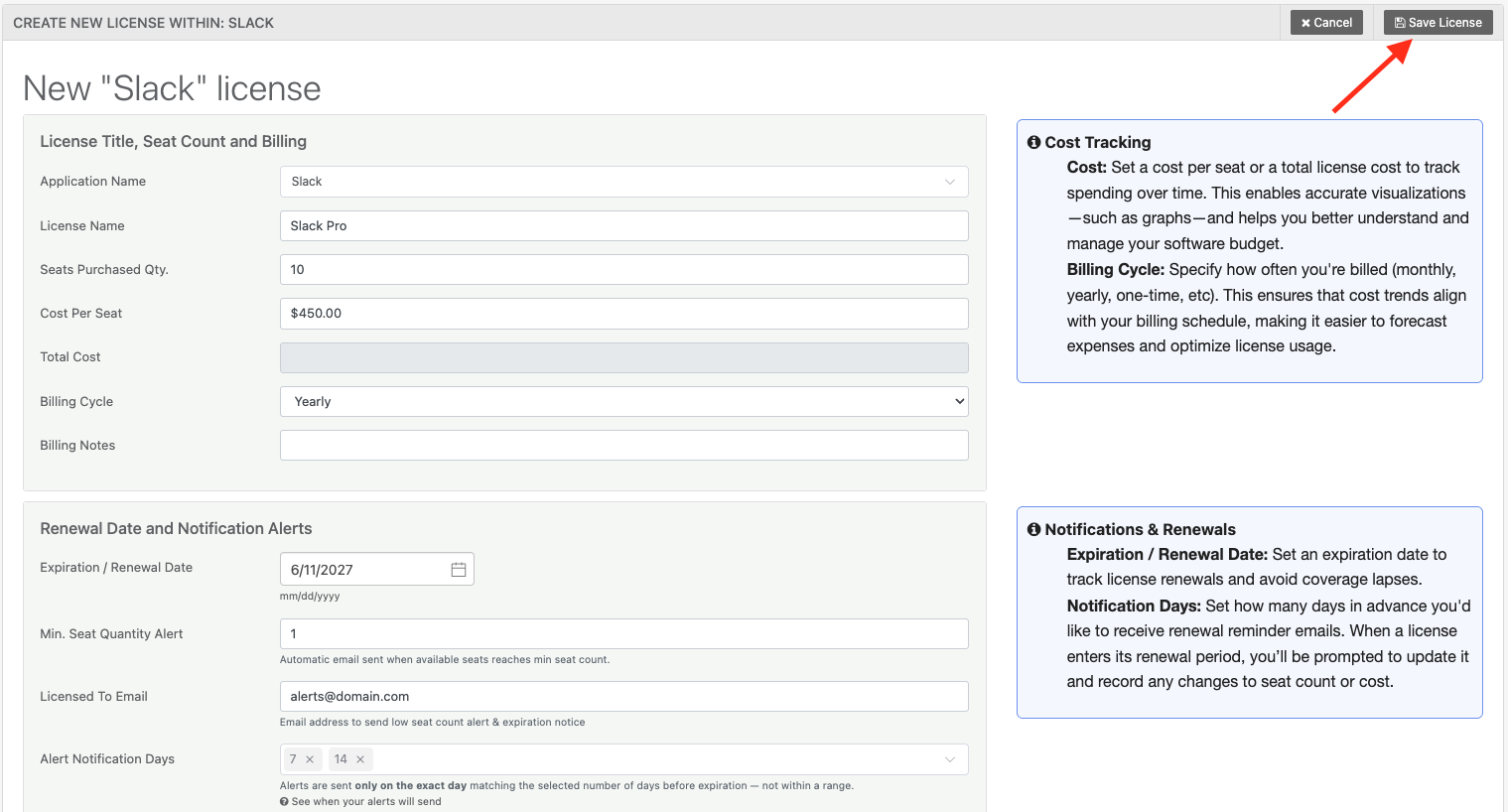The image size is (1508, 812).
Task: Click the mm/dd/yyyy hint text
Action: [x=310, y=597]
